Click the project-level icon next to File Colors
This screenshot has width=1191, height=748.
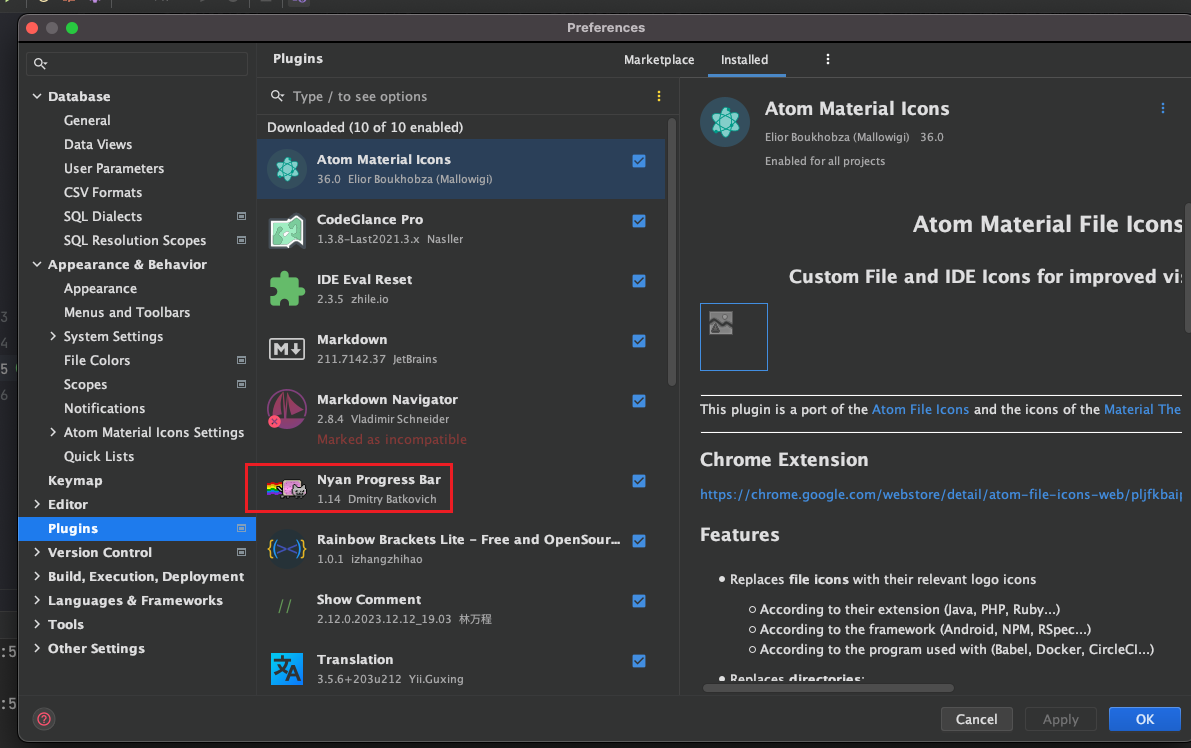[242, 360]
